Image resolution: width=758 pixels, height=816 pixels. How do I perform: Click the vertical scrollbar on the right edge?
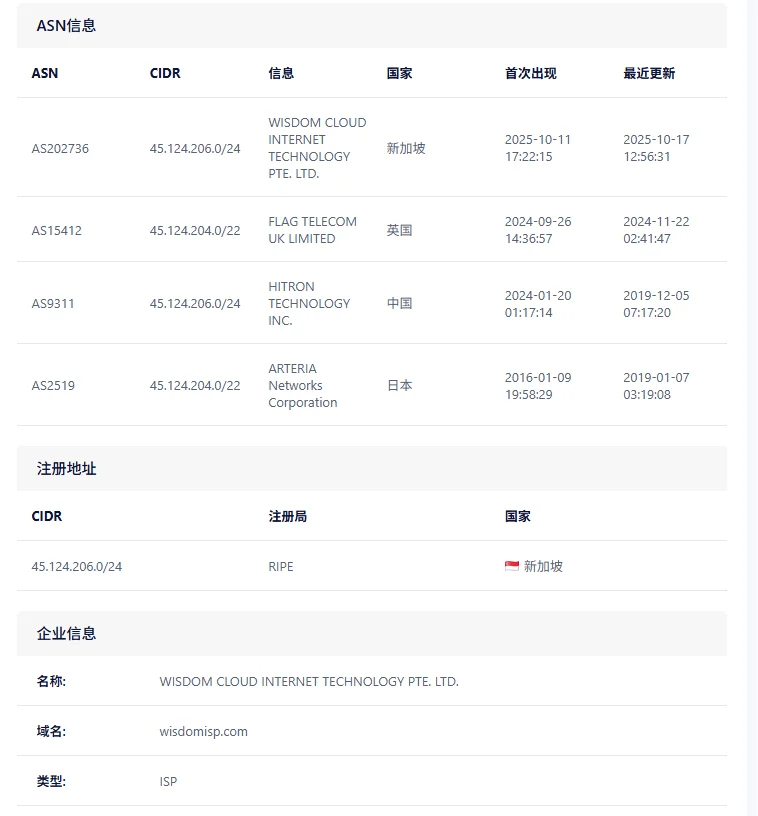click(x=752, y=400)
